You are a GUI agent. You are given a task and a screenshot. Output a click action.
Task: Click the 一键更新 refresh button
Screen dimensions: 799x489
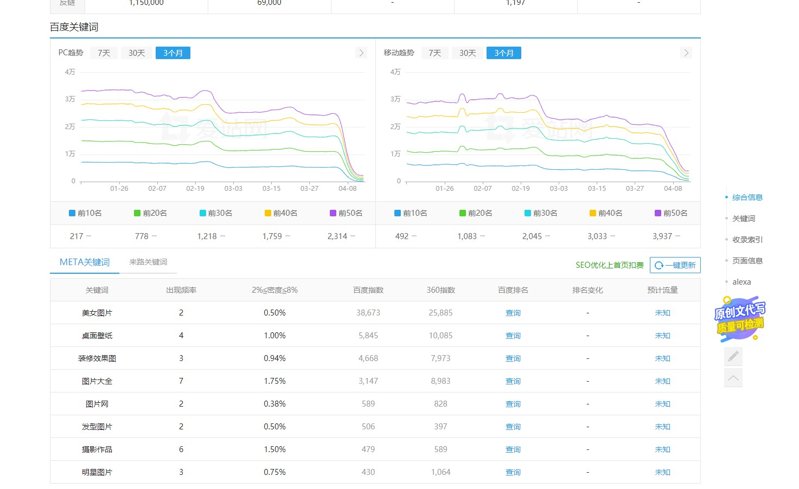coord(675,265)
